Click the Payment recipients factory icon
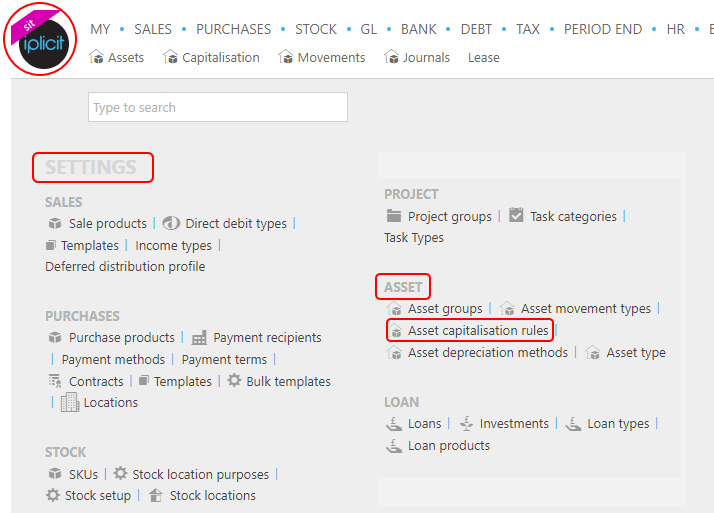 click(x=199, y=338)
